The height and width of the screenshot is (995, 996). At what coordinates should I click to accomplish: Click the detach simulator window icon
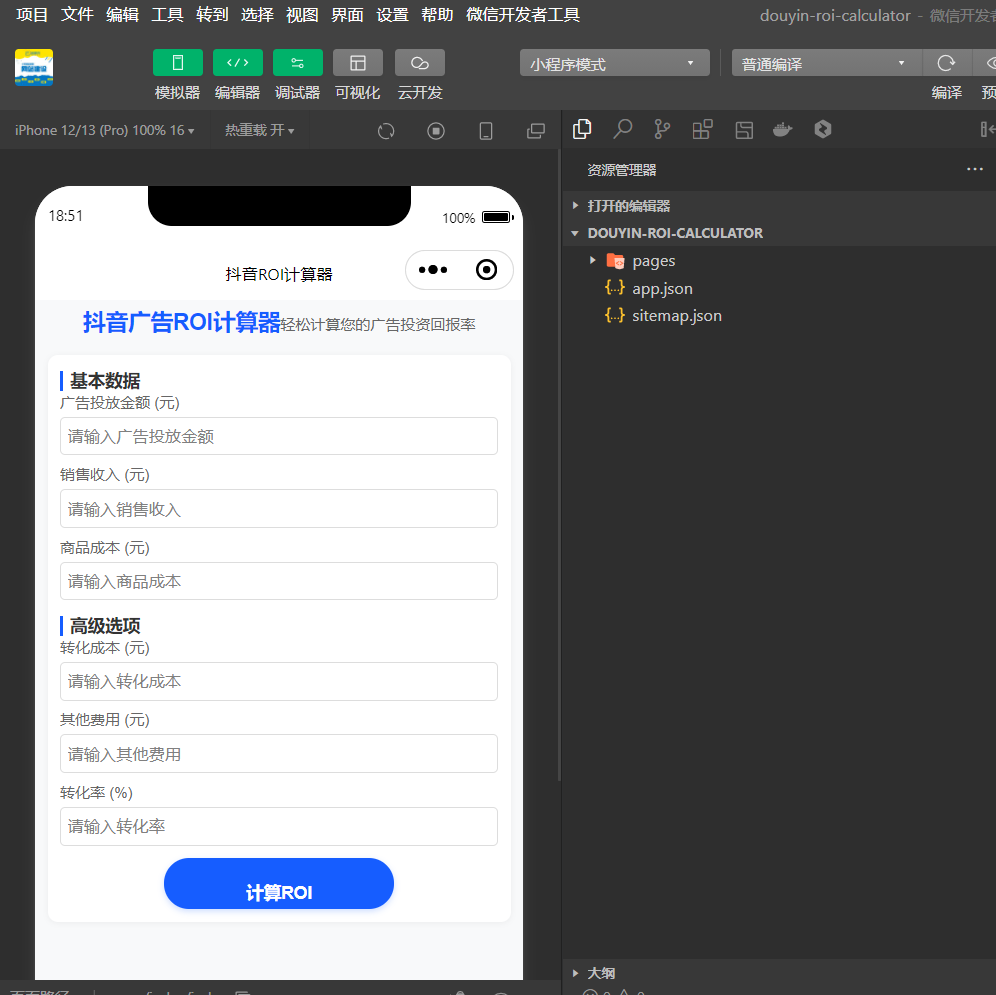click(x=536, y=131)
